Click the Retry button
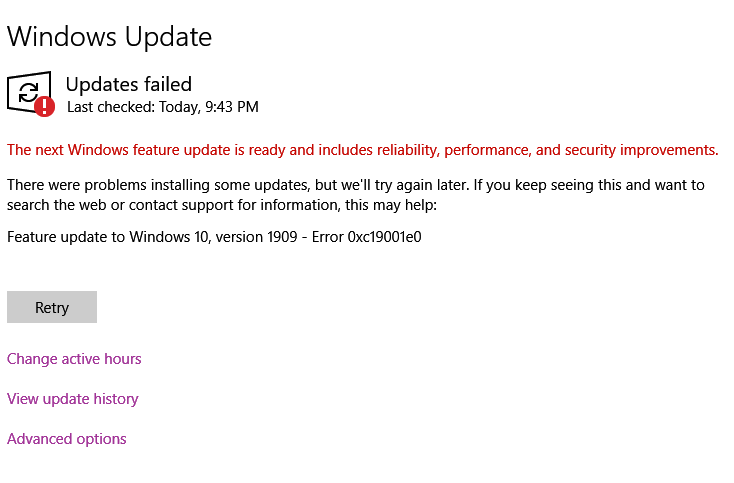Viewport: 734px width, 483px height. pyautogui.click(x=52, y=307)
